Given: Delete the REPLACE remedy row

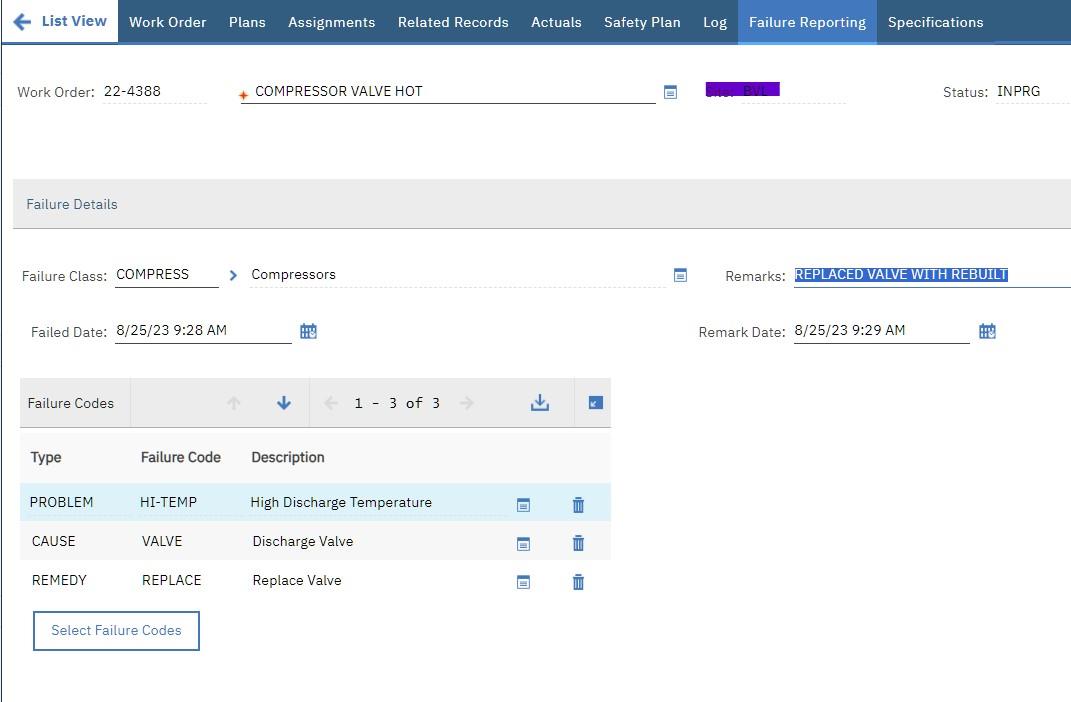Looking at the screenshot, I should 578,582.
